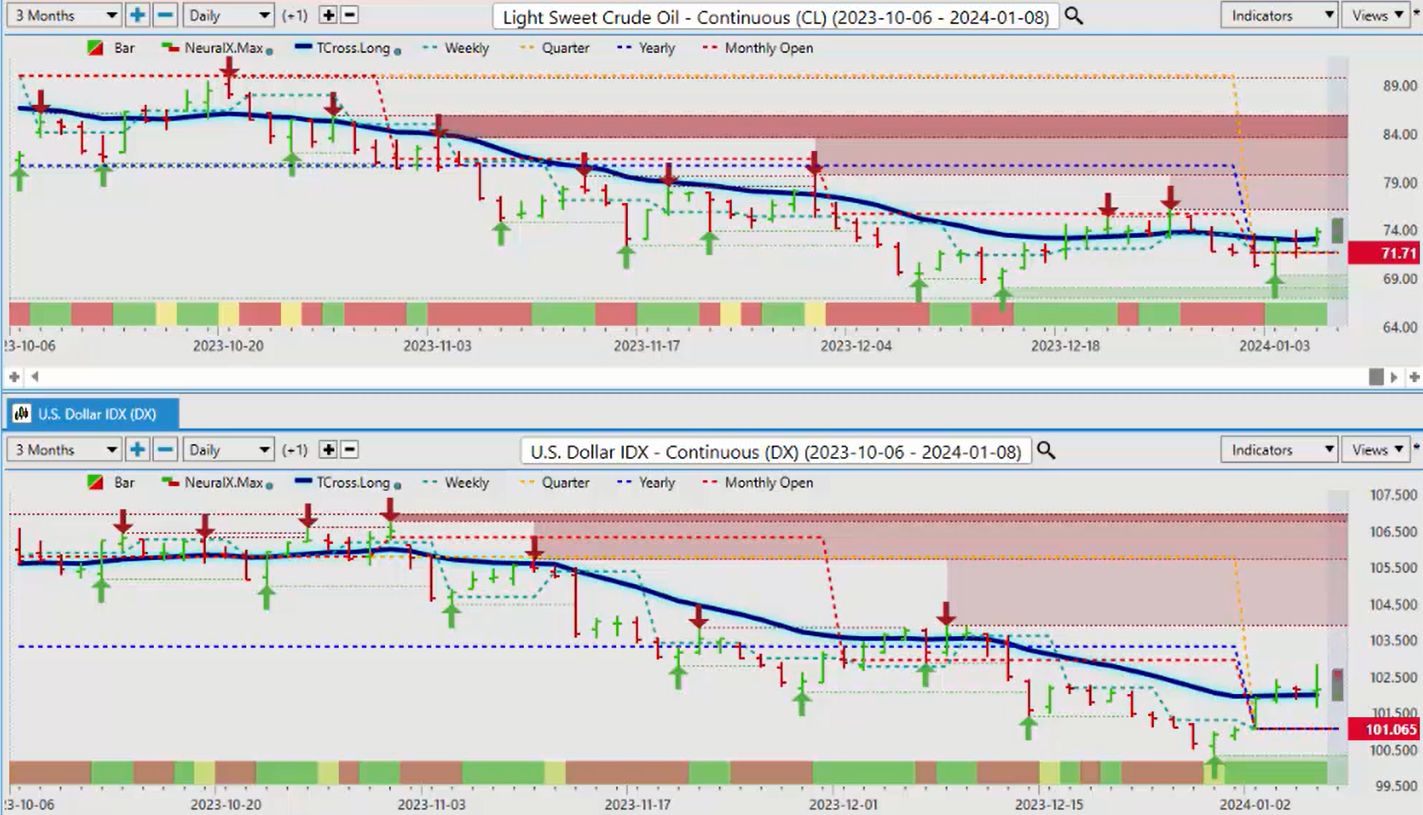
Task: Click the 2024-01-02 date label on Dollar IDX chart
Action: (x=1254, y=803)
